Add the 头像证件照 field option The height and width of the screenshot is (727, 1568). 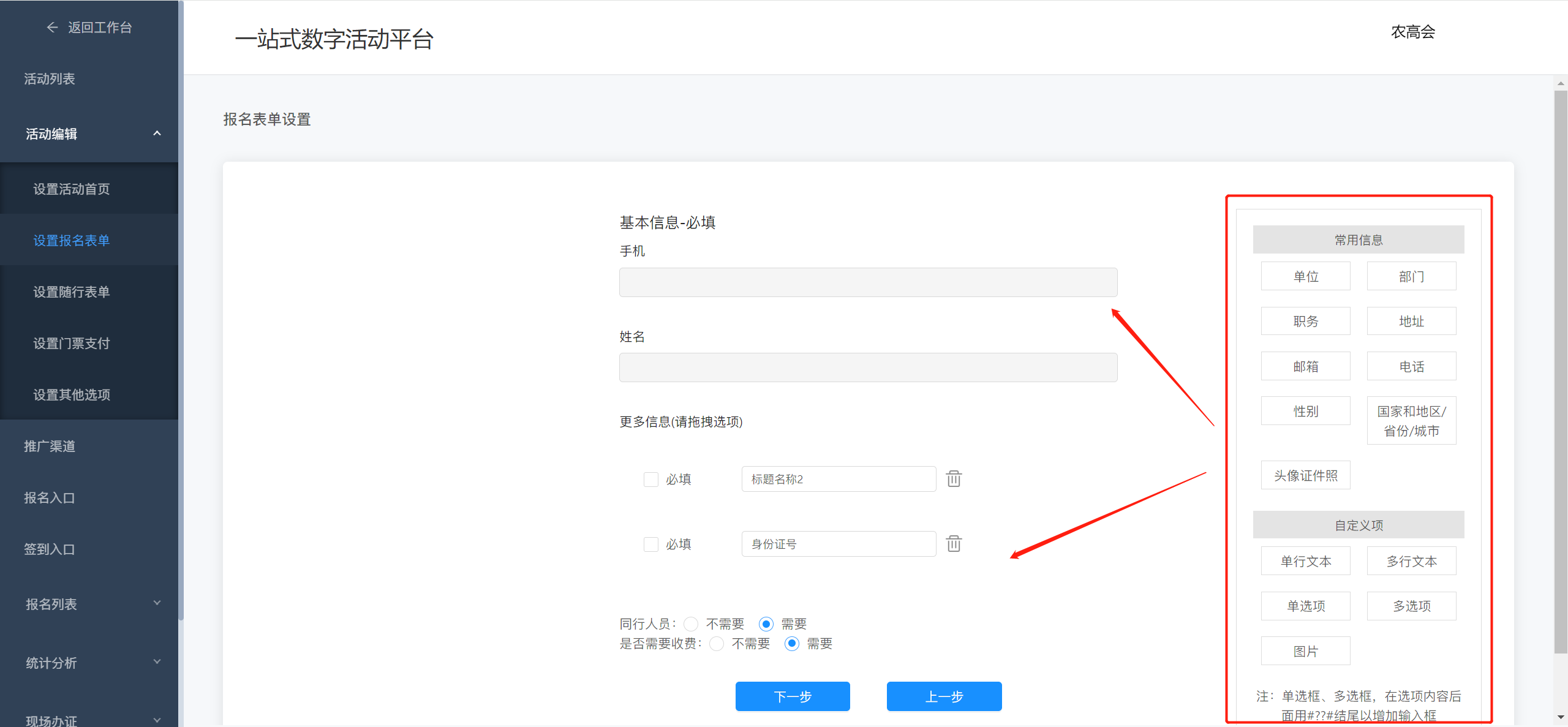(1305, 475)
